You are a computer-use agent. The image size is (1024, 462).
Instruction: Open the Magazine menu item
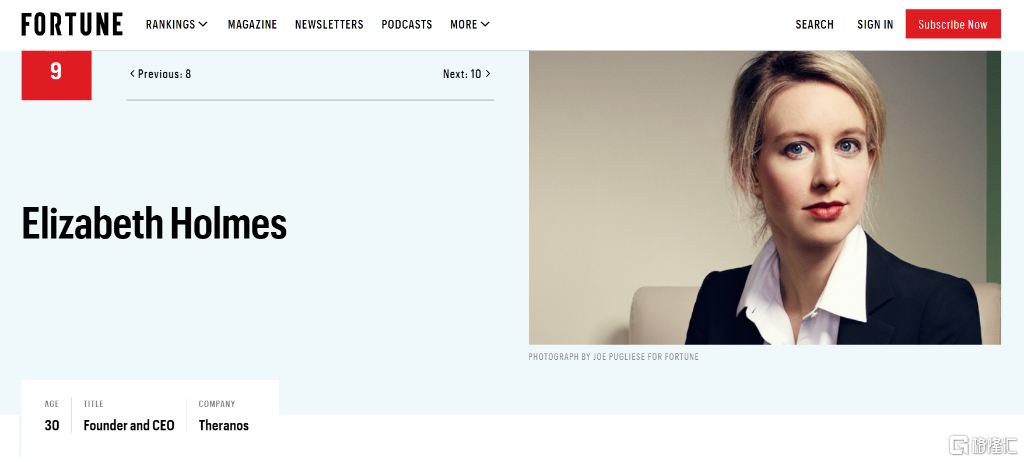pos(252,24)
